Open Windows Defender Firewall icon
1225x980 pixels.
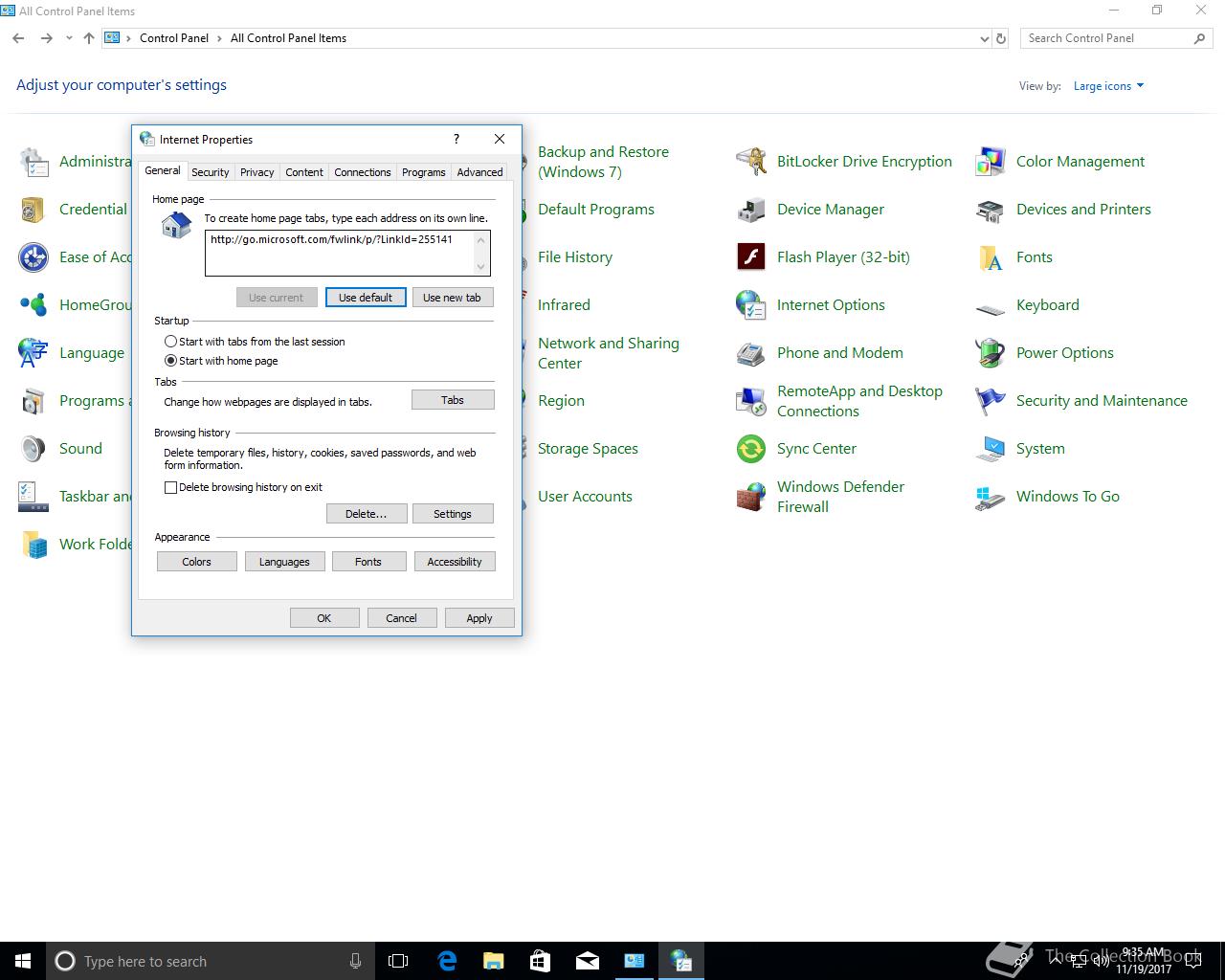[751, 497]
